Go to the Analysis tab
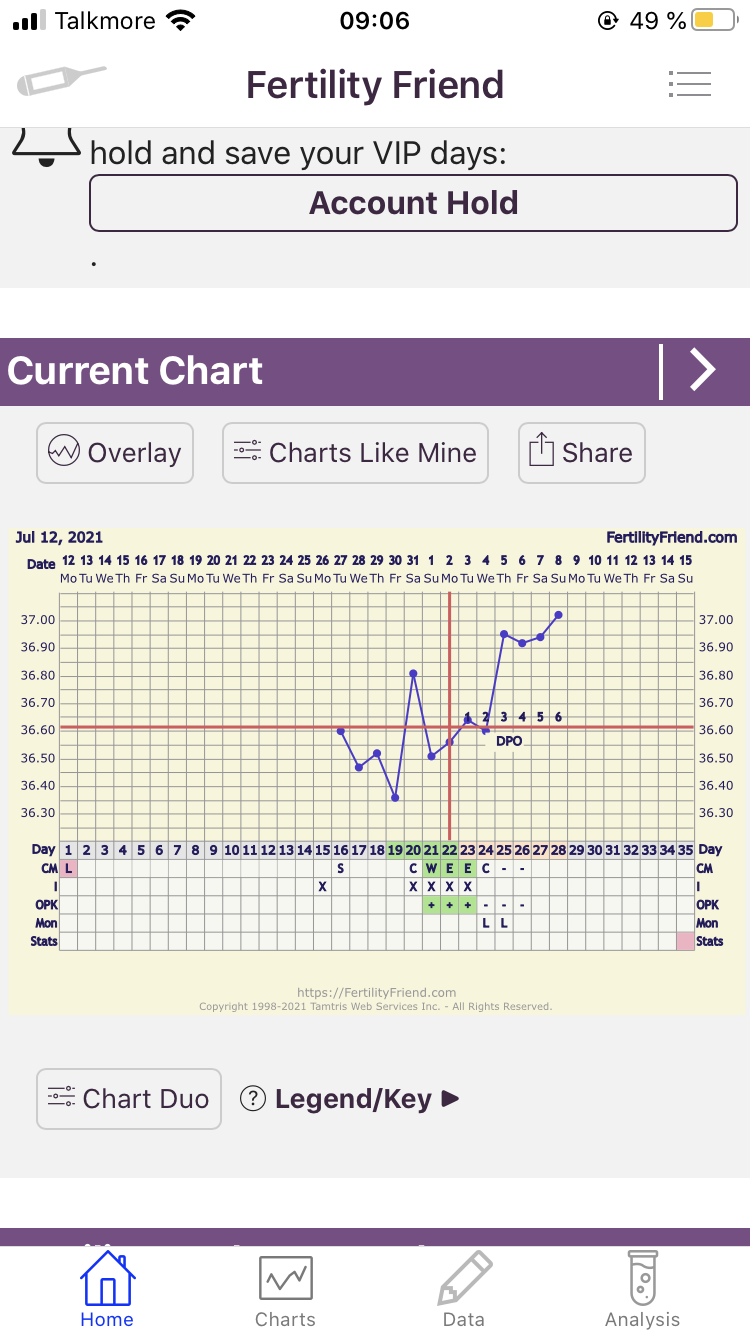This screenshot has height=1334, width=750. pos(642,1290)
